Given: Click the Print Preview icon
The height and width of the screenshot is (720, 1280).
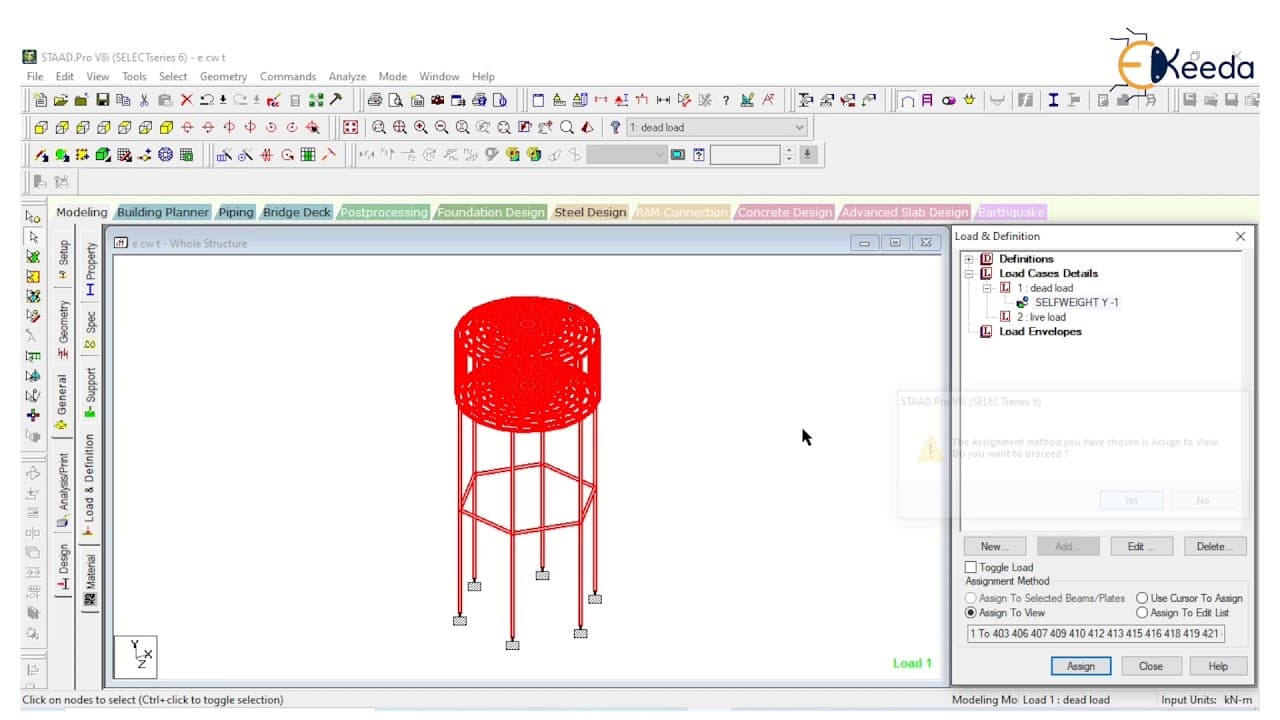Looking at the screenshot, I should [396, 100].
